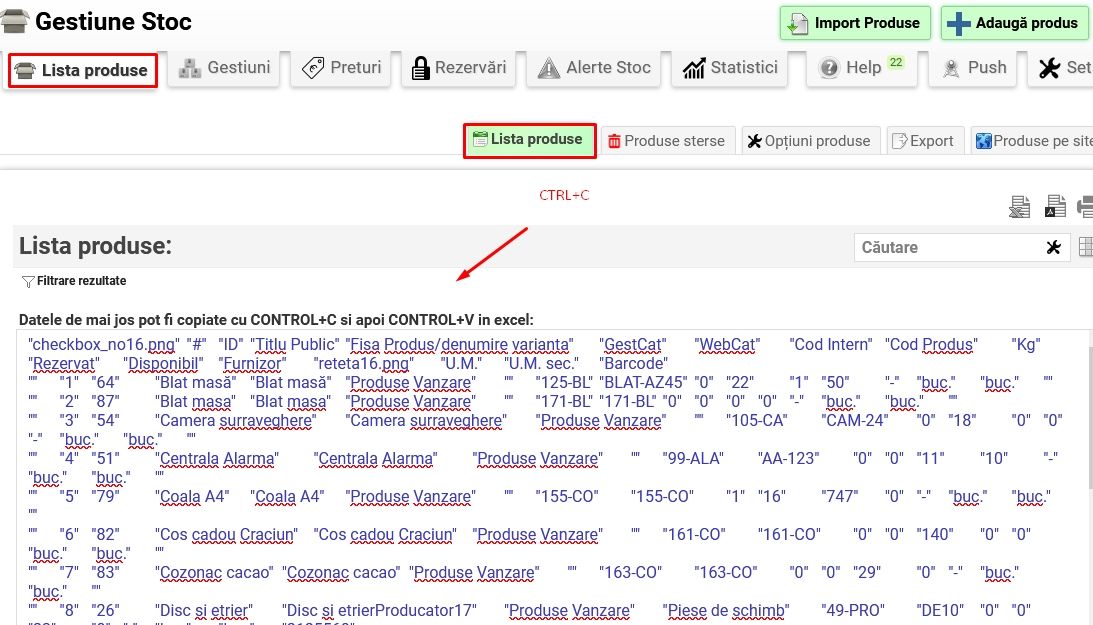Open the Alerte Stoc tab
Image resolution: width=1093 pixels, height=625 pixels.
pos(593,68)
